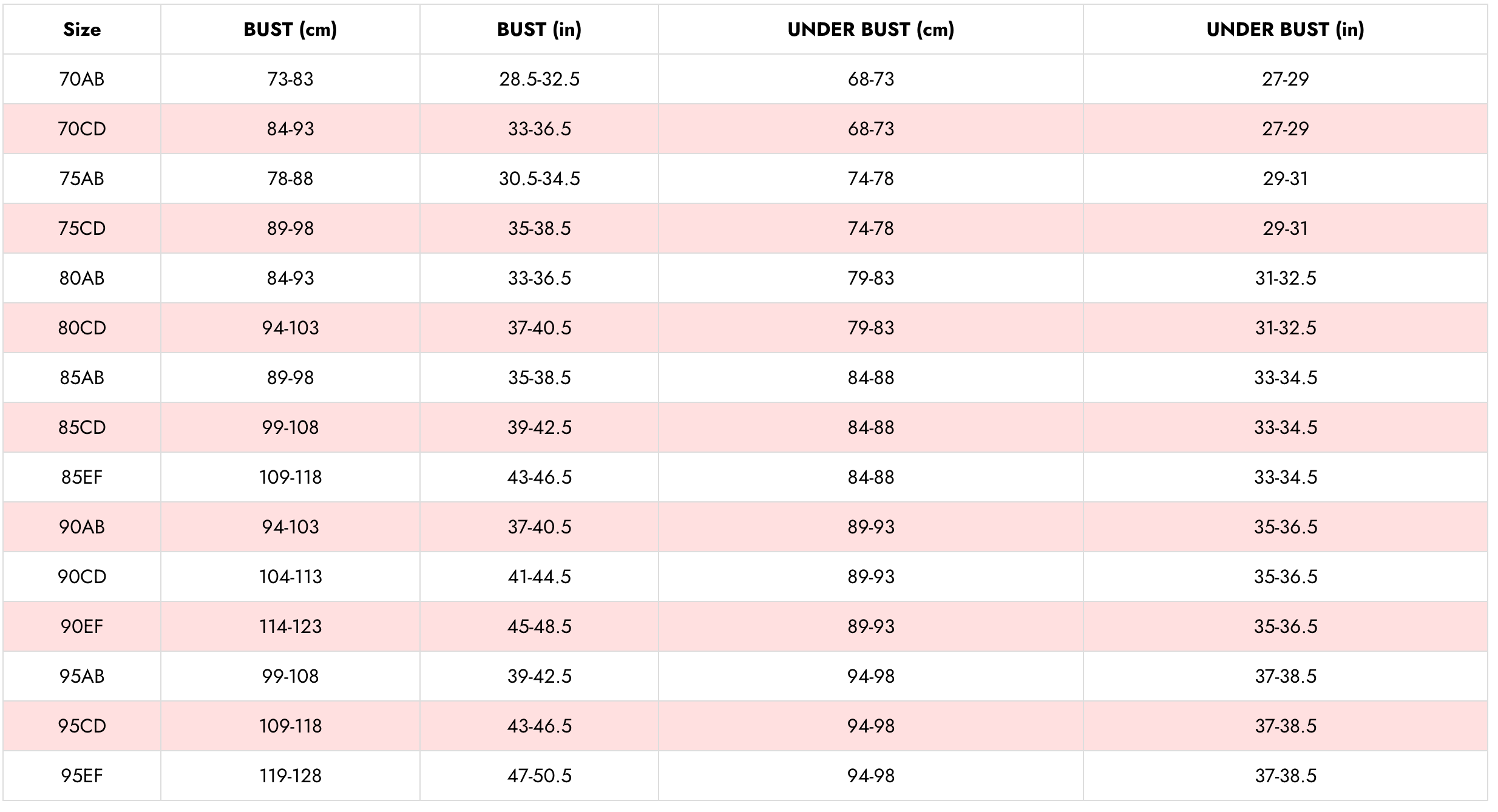
Task: Click the BUST (in) column header
Action: pos(539,29)
